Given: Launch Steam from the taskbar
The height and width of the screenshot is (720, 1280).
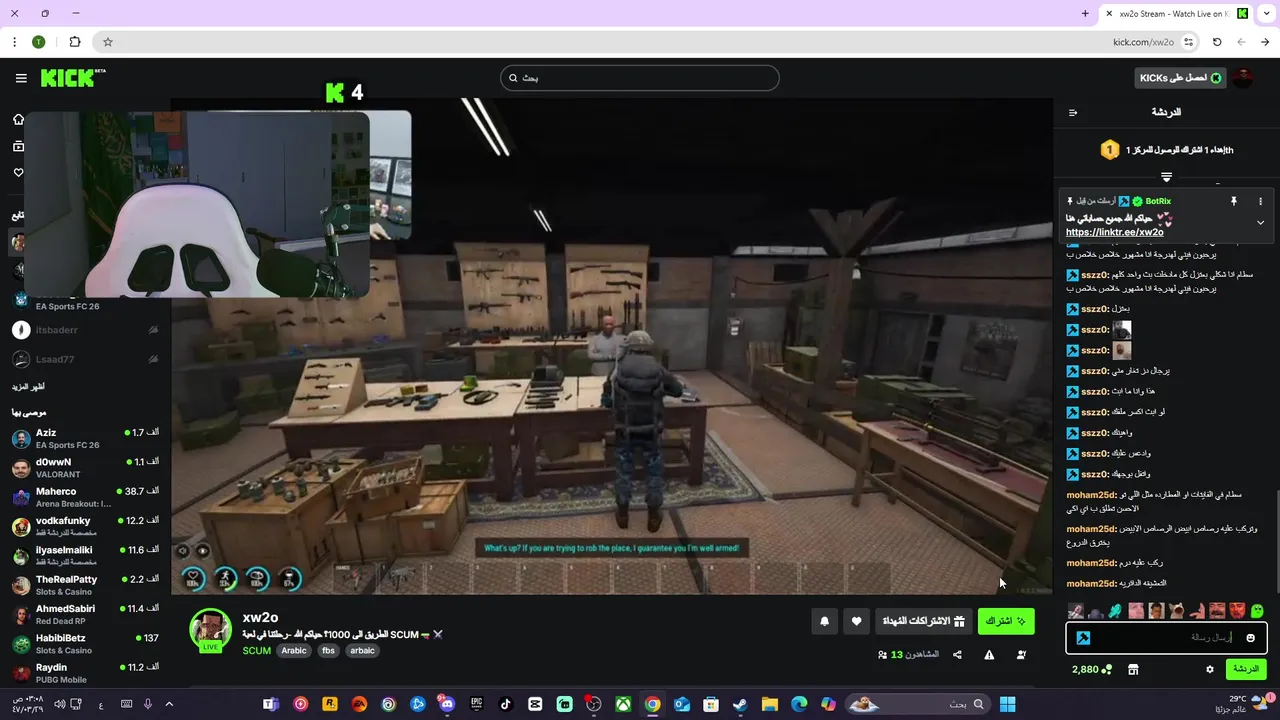Looking at the screenshot, I should [740, 704].
